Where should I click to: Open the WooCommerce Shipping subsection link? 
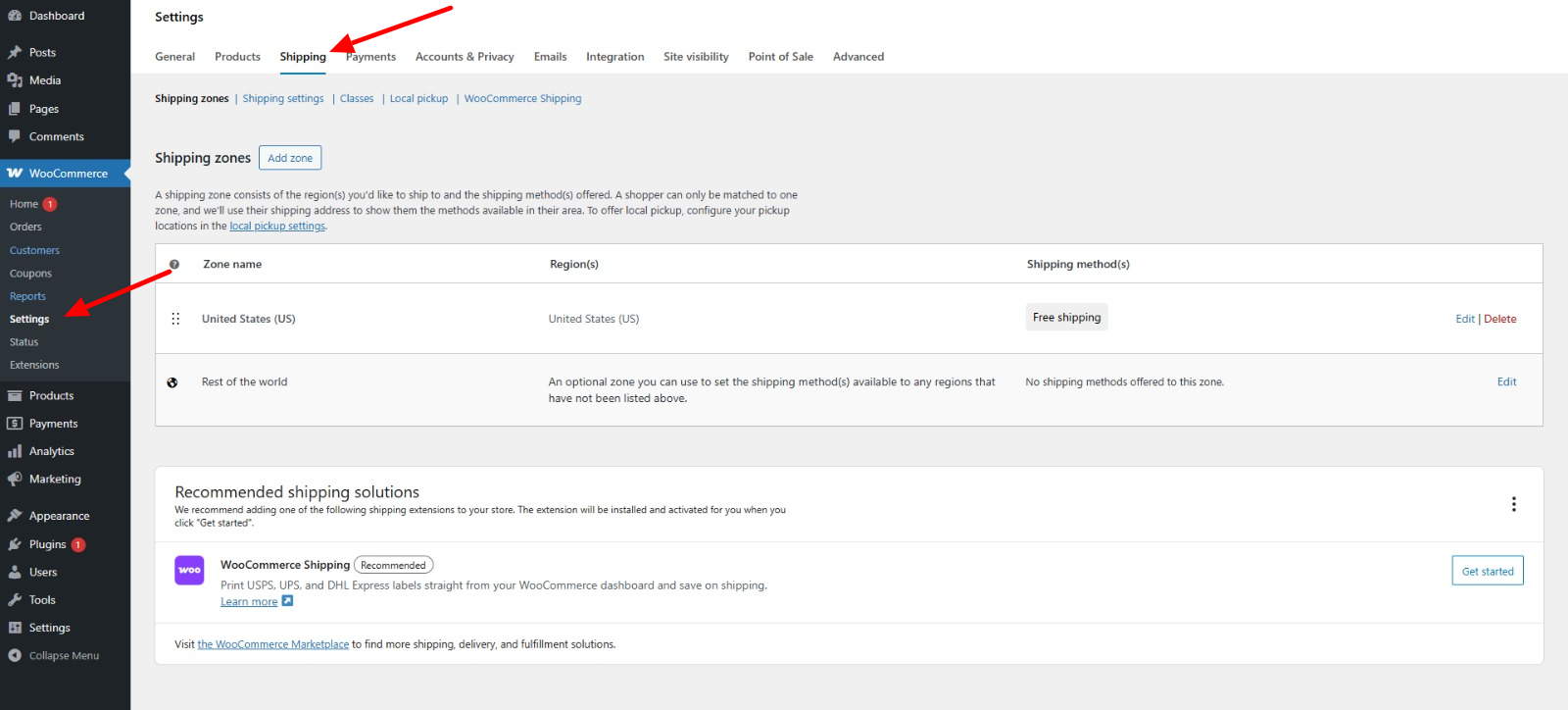(x=522, y=99)
